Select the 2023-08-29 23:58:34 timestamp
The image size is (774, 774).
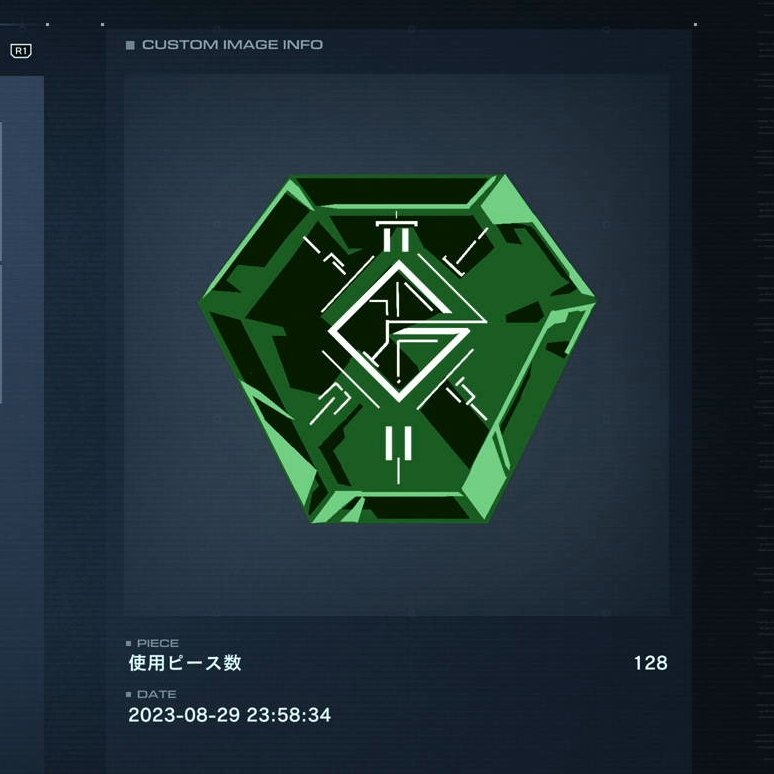tap(230, 715)
